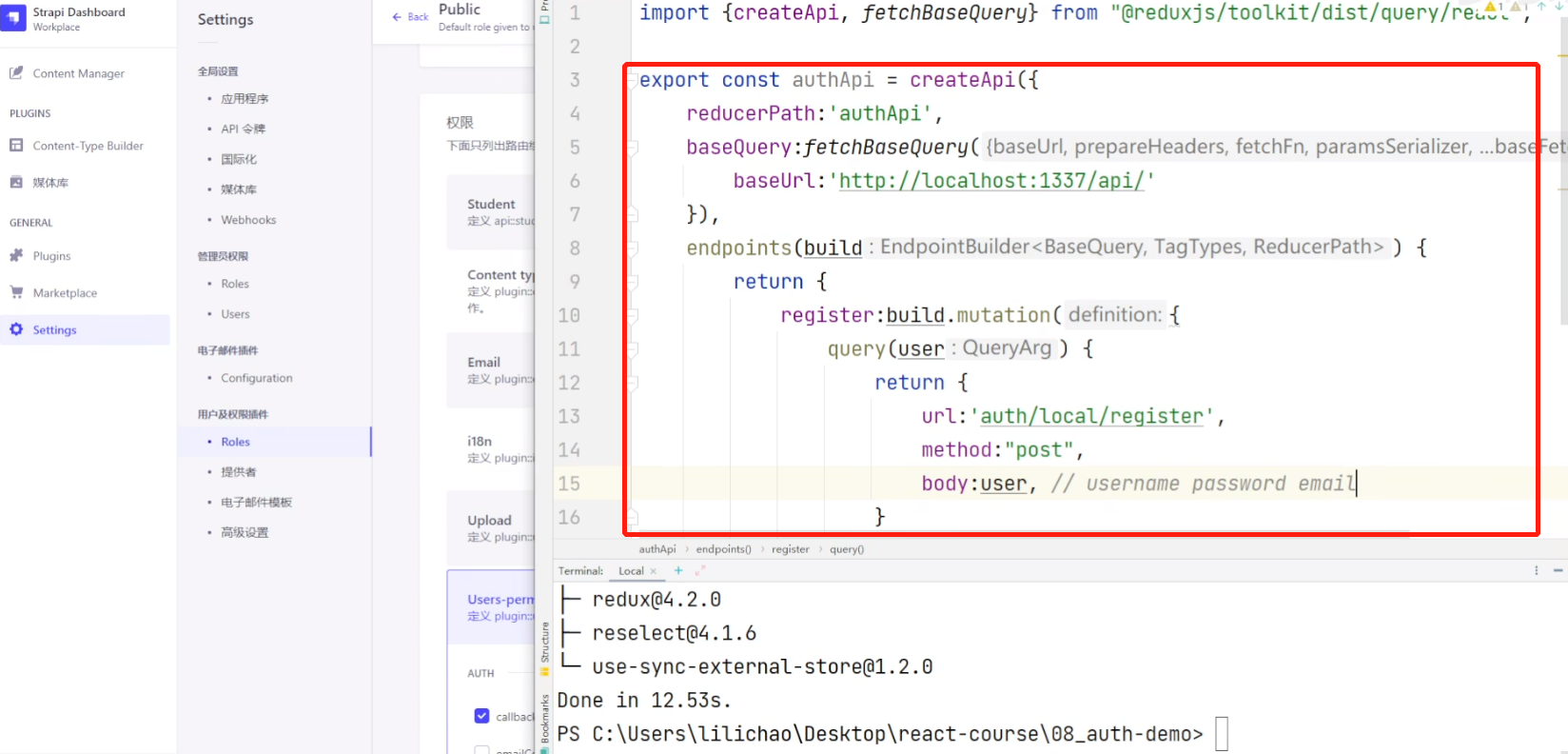Add a new terminal session
Image resolution: width=1568 pixels, height=754 pixels.
tap(678, 570)
